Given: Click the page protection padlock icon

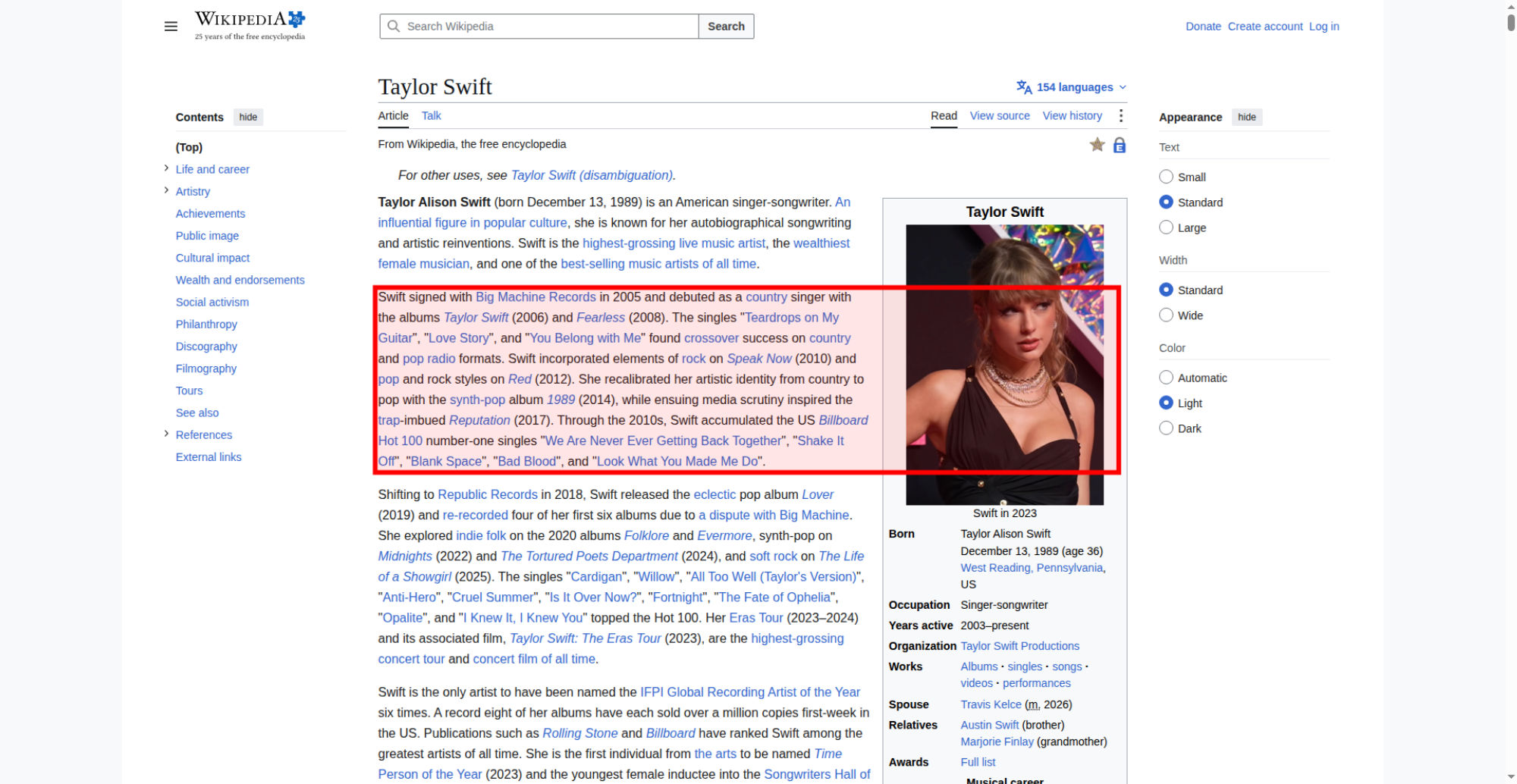Looking at the screenshot, I should point(1120,145).
